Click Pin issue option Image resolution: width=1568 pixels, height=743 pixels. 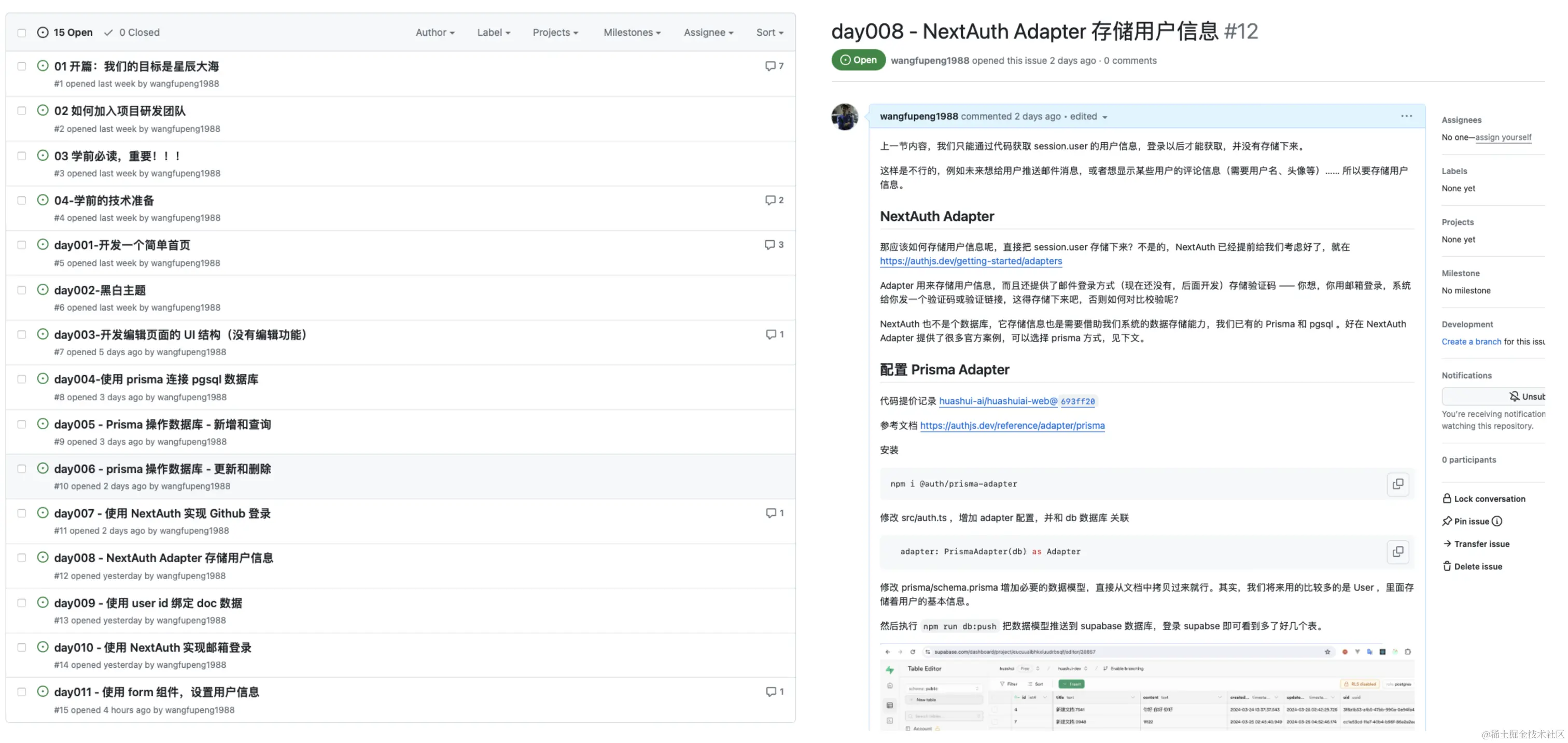click(1466, 522)
